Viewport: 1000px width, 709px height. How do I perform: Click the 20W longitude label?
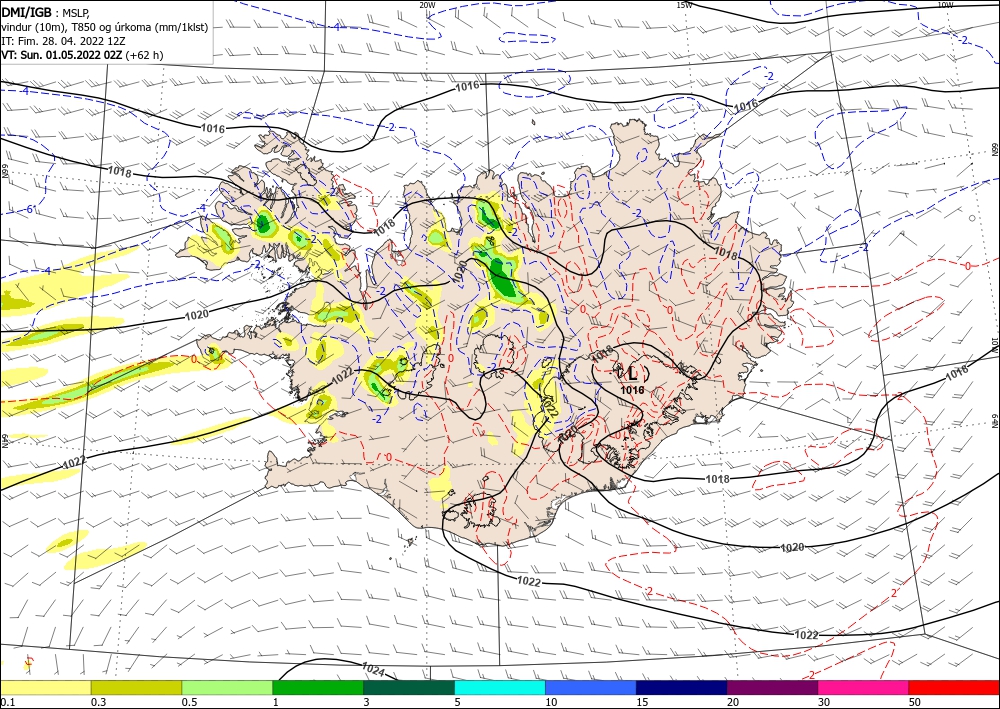427,4
